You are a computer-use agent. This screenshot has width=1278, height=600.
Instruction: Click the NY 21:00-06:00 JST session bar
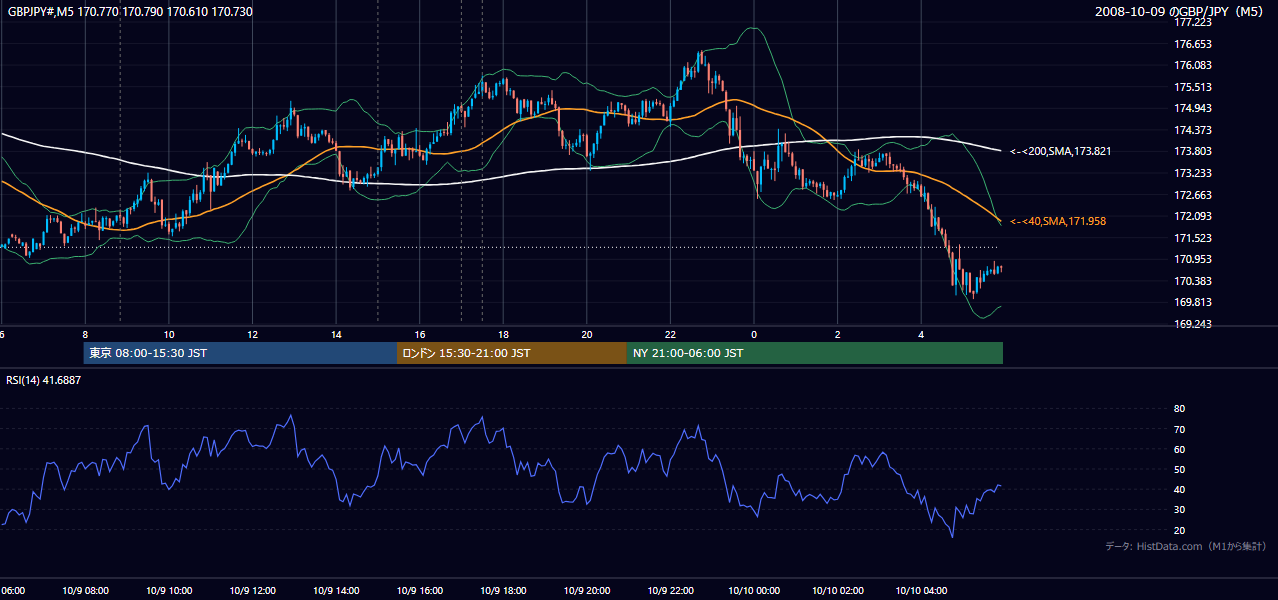click(x=815, y=353)
